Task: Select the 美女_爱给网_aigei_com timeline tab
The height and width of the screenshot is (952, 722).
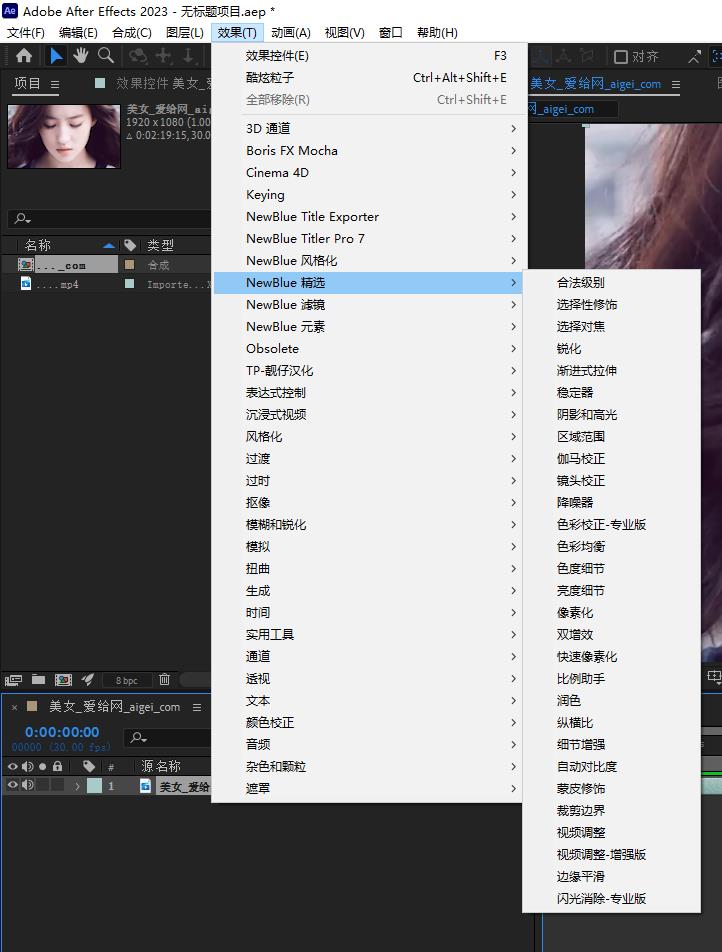Action: point(114,707)
